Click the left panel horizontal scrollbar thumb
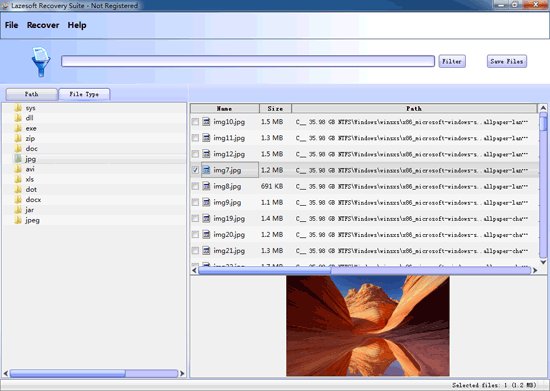Image resolution: width=550 pixels, height=391 pixels. pyautogui.click(x=67, y=373)
